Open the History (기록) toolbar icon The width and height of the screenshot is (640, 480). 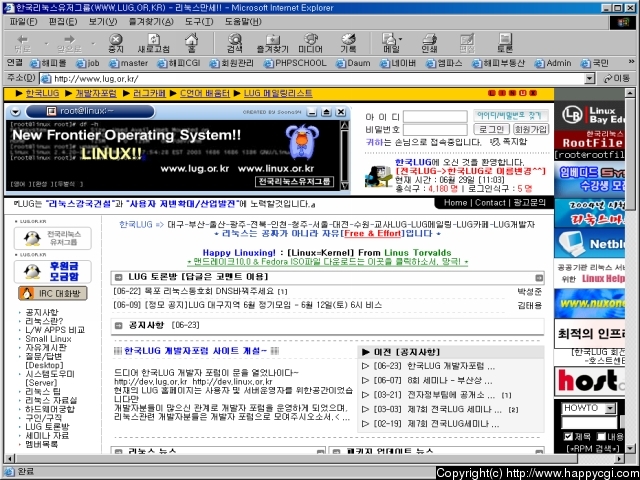pos(348,39)
